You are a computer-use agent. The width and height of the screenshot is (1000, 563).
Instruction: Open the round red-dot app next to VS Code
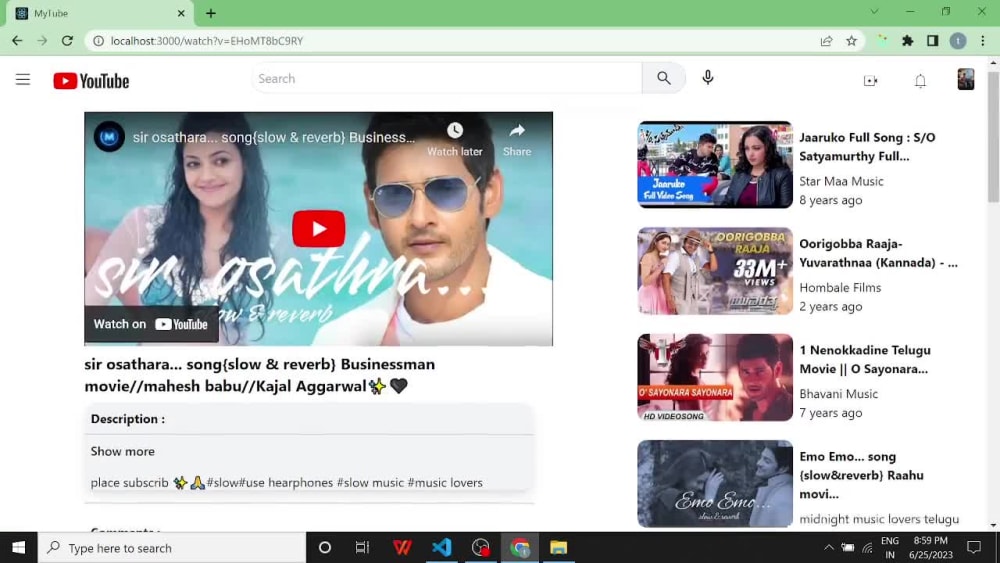point(481,548)
